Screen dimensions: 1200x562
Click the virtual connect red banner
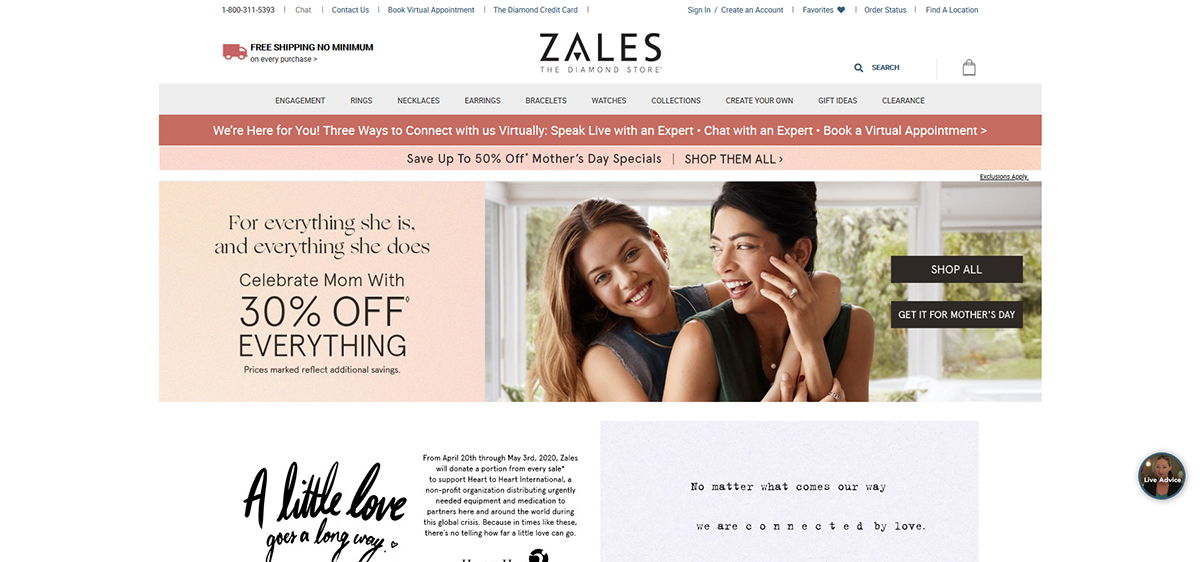click(x=600, y=130)
